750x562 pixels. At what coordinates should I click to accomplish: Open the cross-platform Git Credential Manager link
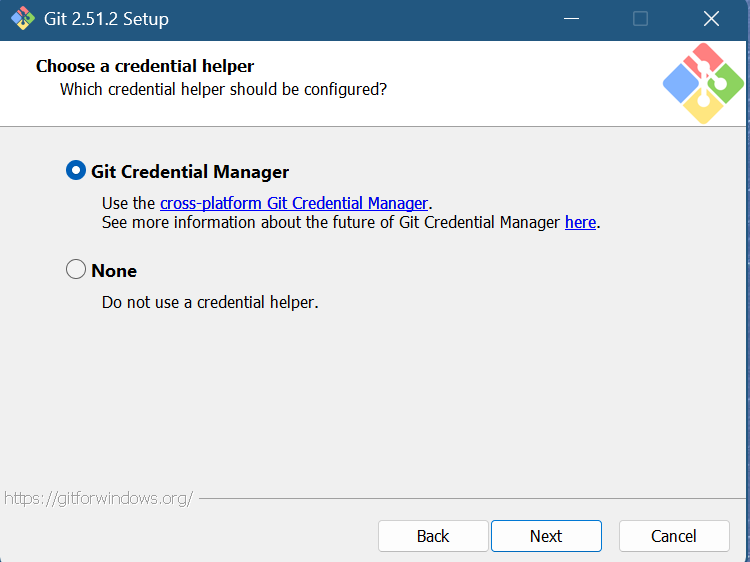point(294,203)
